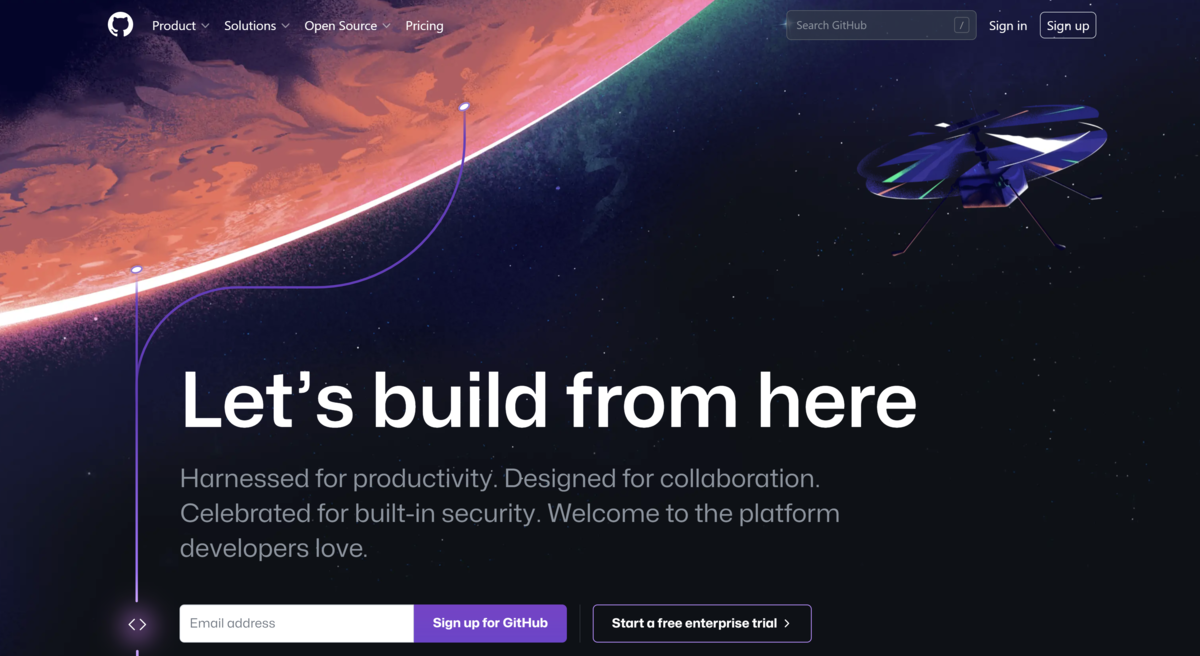The height and width of the screenshot is (656, 1200).
Task: Start a free enterprise trial
Action: pos(702,623)
